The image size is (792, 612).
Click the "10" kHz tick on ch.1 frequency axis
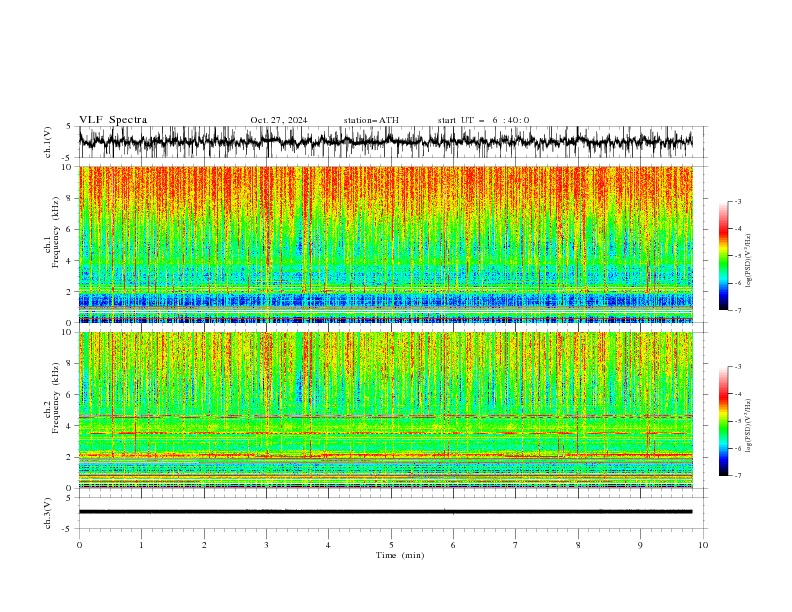[x=68, y=167]
